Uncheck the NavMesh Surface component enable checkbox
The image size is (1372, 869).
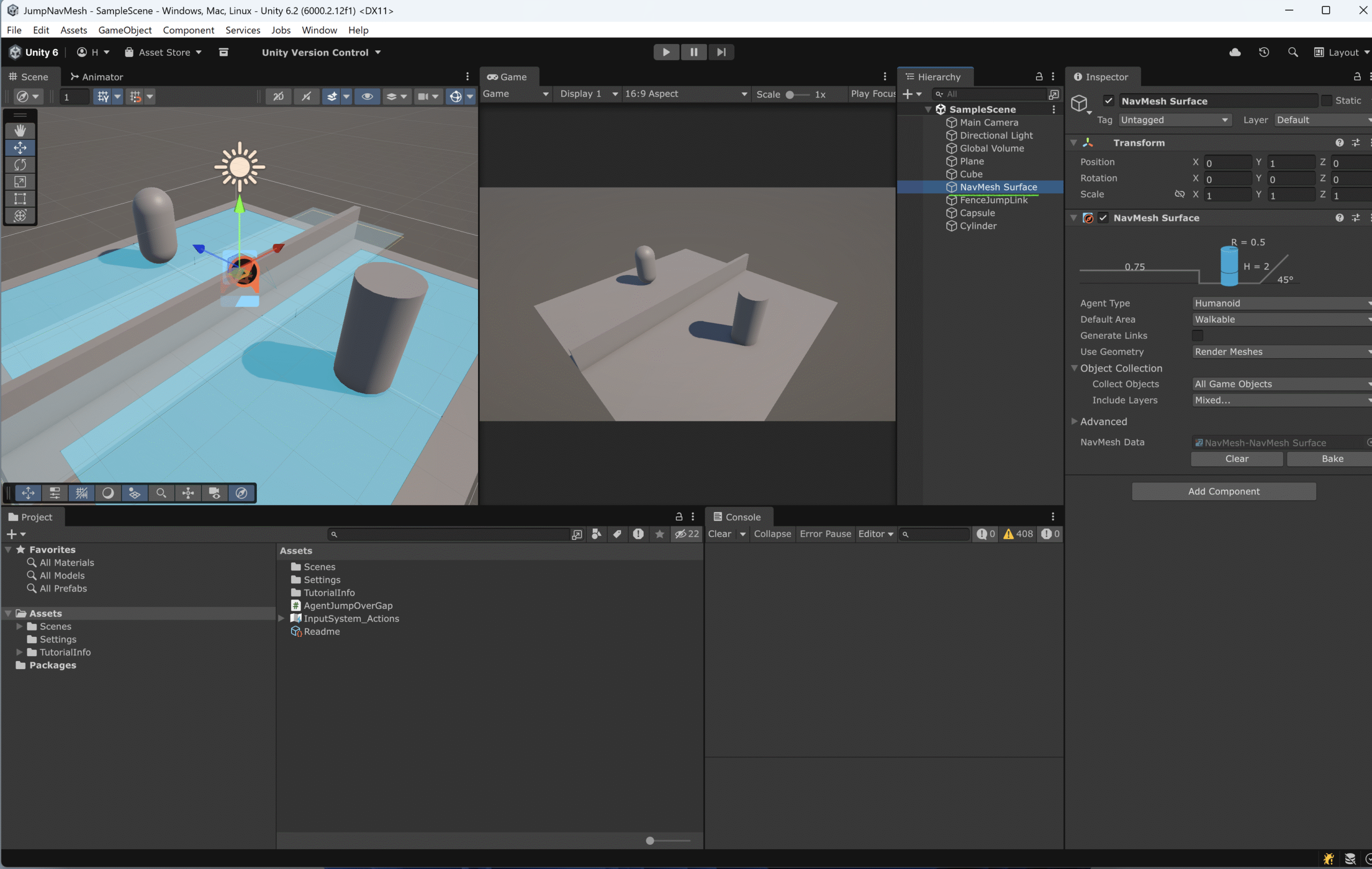pyautogui.click(x=1103, y=218)
